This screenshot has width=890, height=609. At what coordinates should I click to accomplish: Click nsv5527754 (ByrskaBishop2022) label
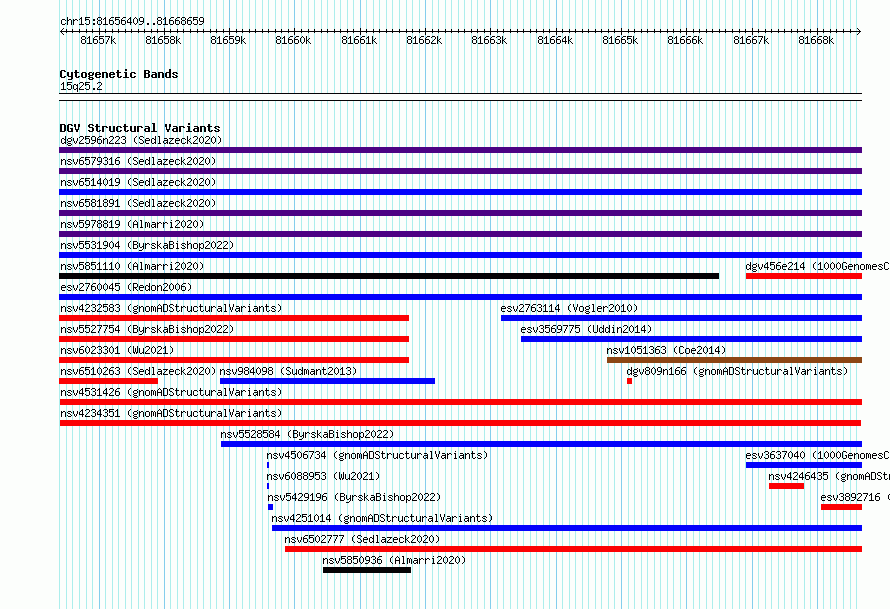pos(147,329)
